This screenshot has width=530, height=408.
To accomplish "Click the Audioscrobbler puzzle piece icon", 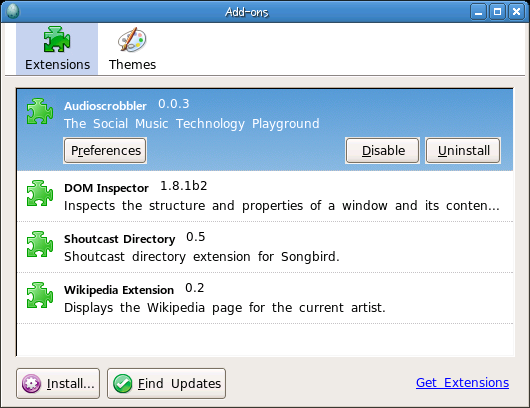I will coord(40,111).
